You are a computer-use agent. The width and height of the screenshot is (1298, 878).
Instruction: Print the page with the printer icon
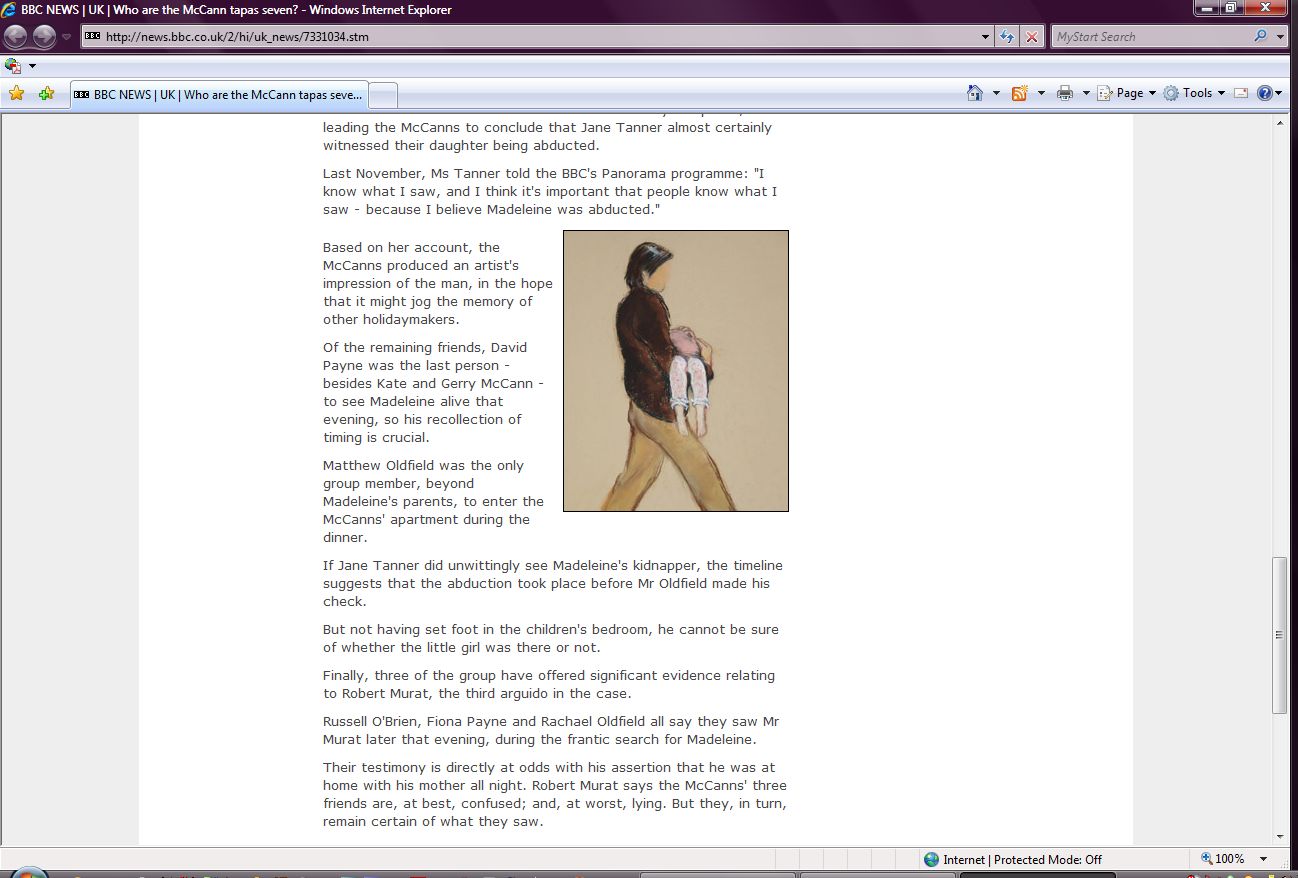point(1065,93)
